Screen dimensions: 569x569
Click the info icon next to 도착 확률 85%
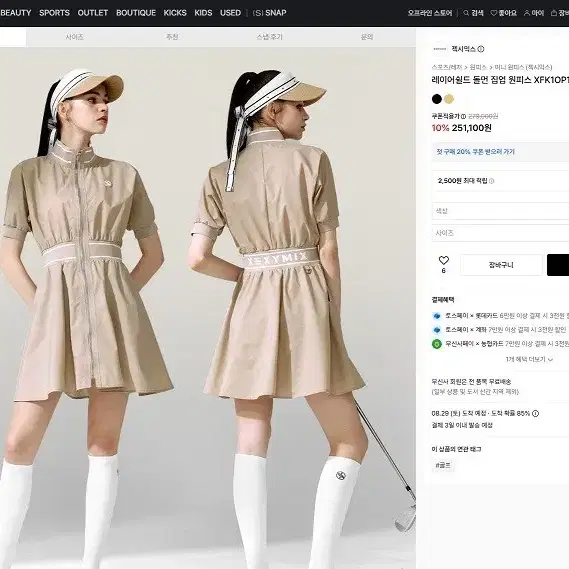coord(535,413)
